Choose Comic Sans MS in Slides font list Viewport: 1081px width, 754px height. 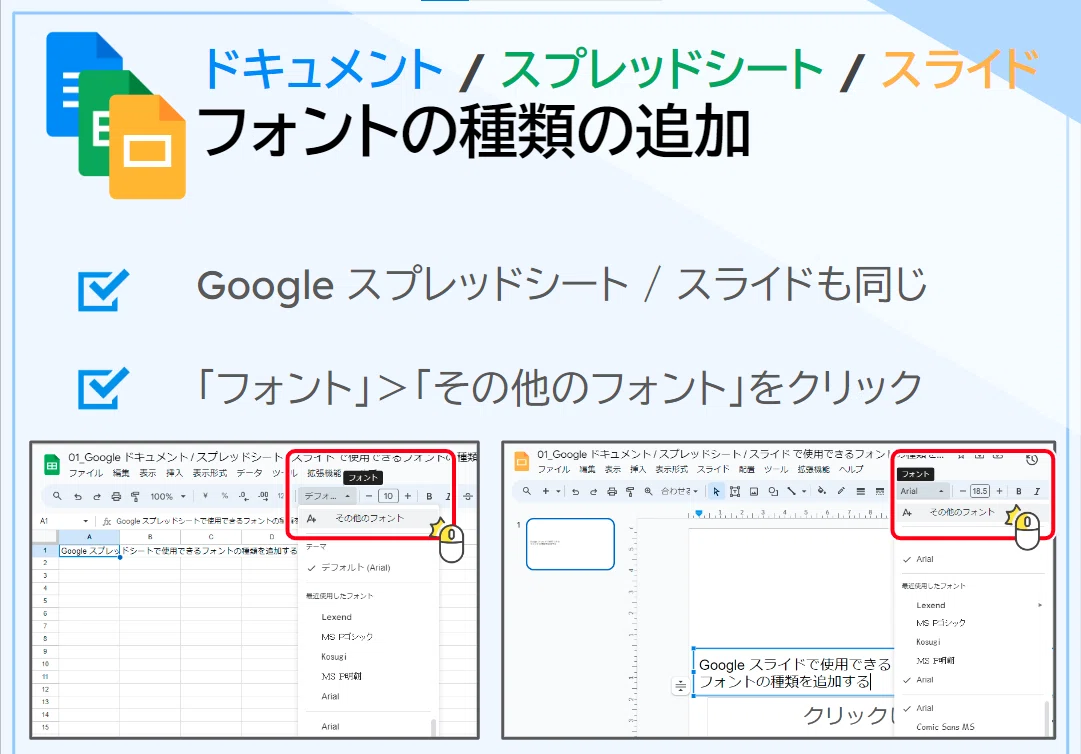tap(945, 727)
